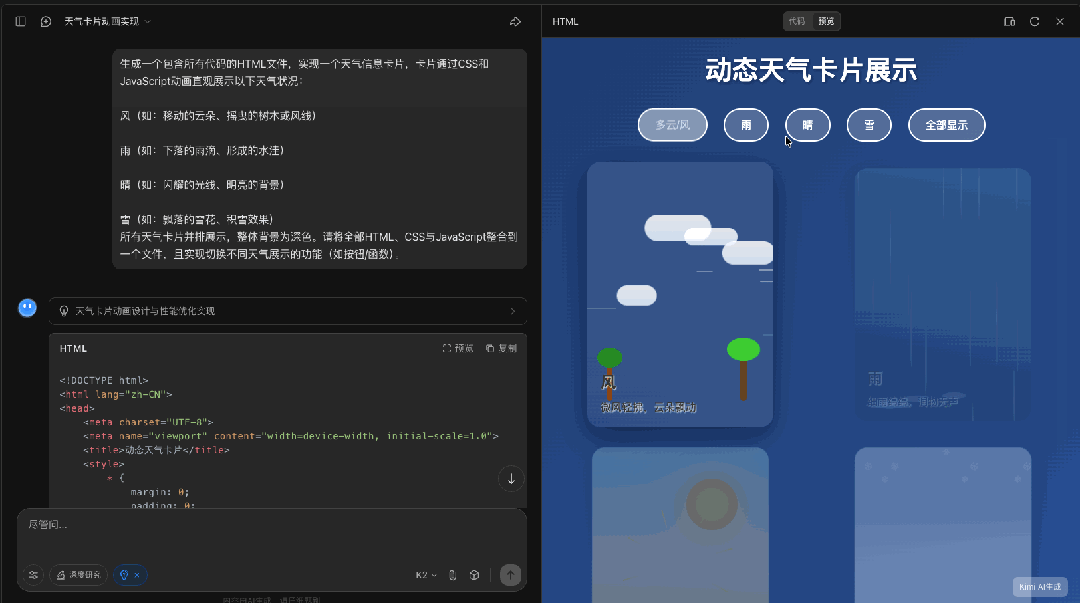The width and height of the screenshot is (1080, 603).
Task: Click the 复制 button on code block
Action: (x=501, y=348)
